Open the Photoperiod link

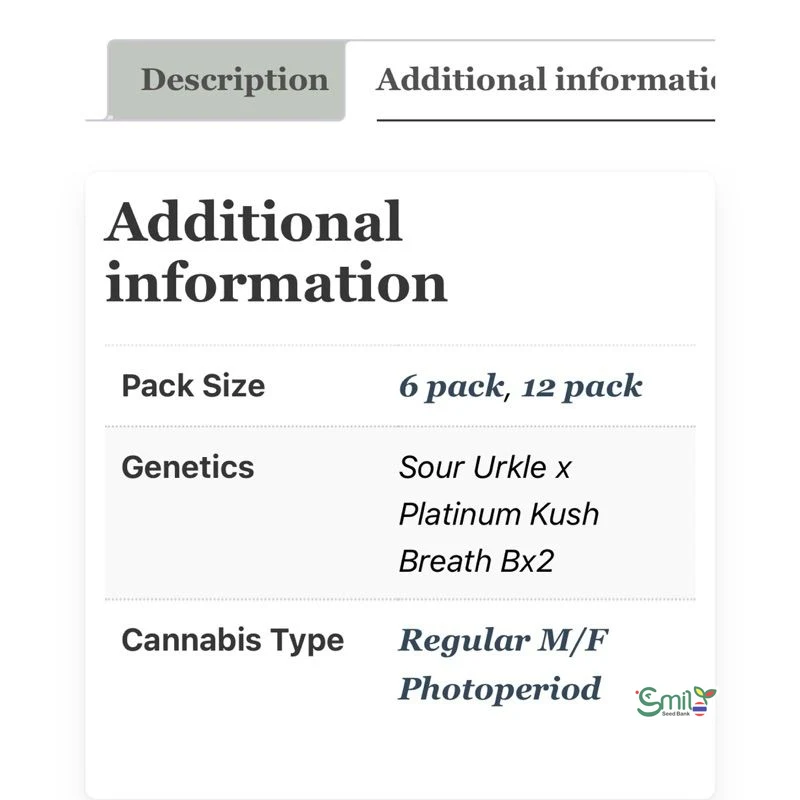pos(499,689)
